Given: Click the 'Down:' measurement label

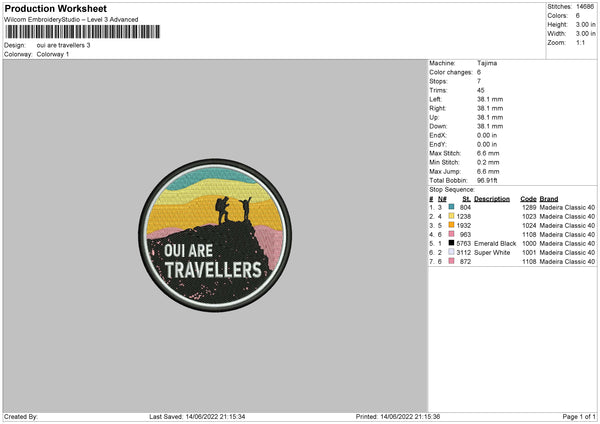Looking at the screenshot, I should 438,126.
